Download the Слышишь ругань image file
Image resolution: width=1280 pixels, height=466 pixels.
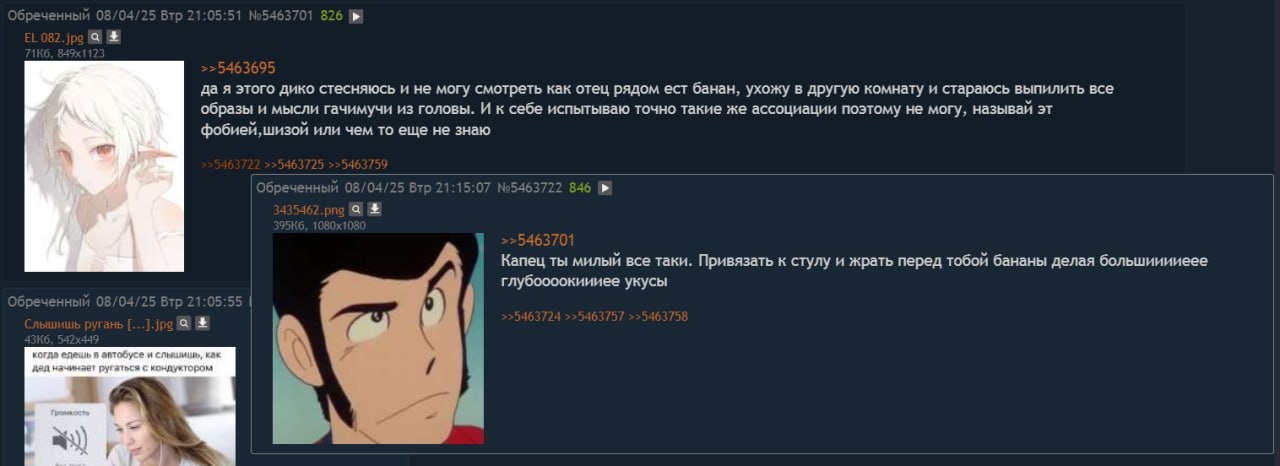pyautogui.click(x=202, y=324)
